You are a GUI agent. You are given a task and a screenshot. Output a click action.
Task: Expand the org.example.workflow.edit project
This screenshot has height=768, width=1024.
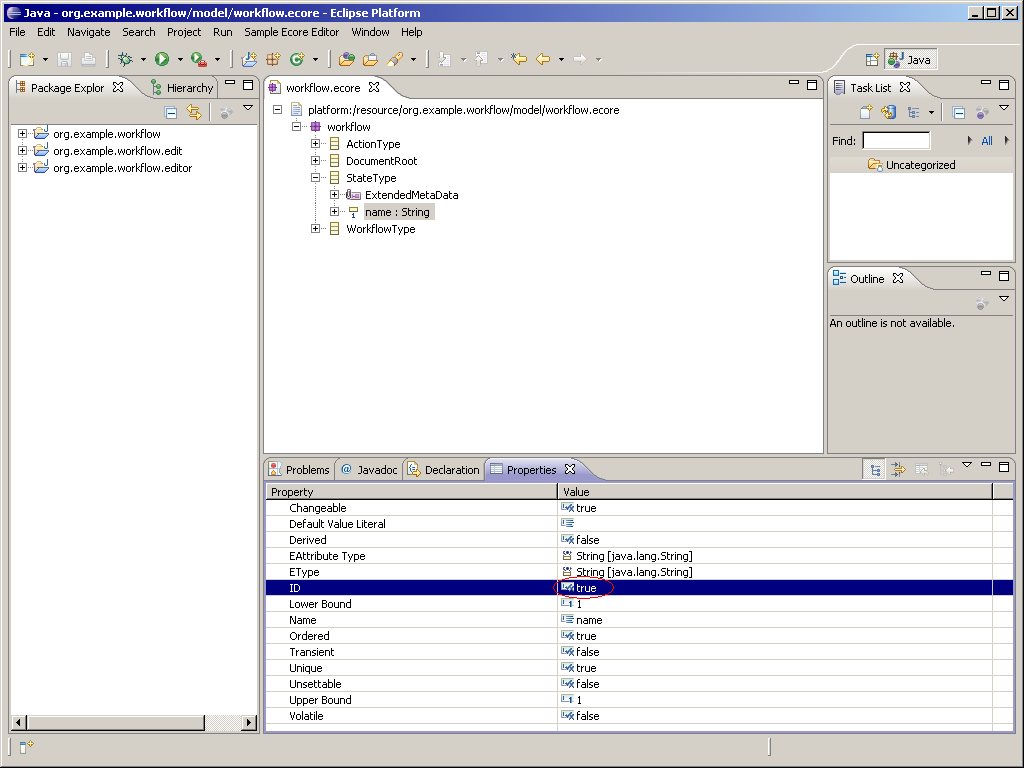pyautogui.click(x=22, y=151)
